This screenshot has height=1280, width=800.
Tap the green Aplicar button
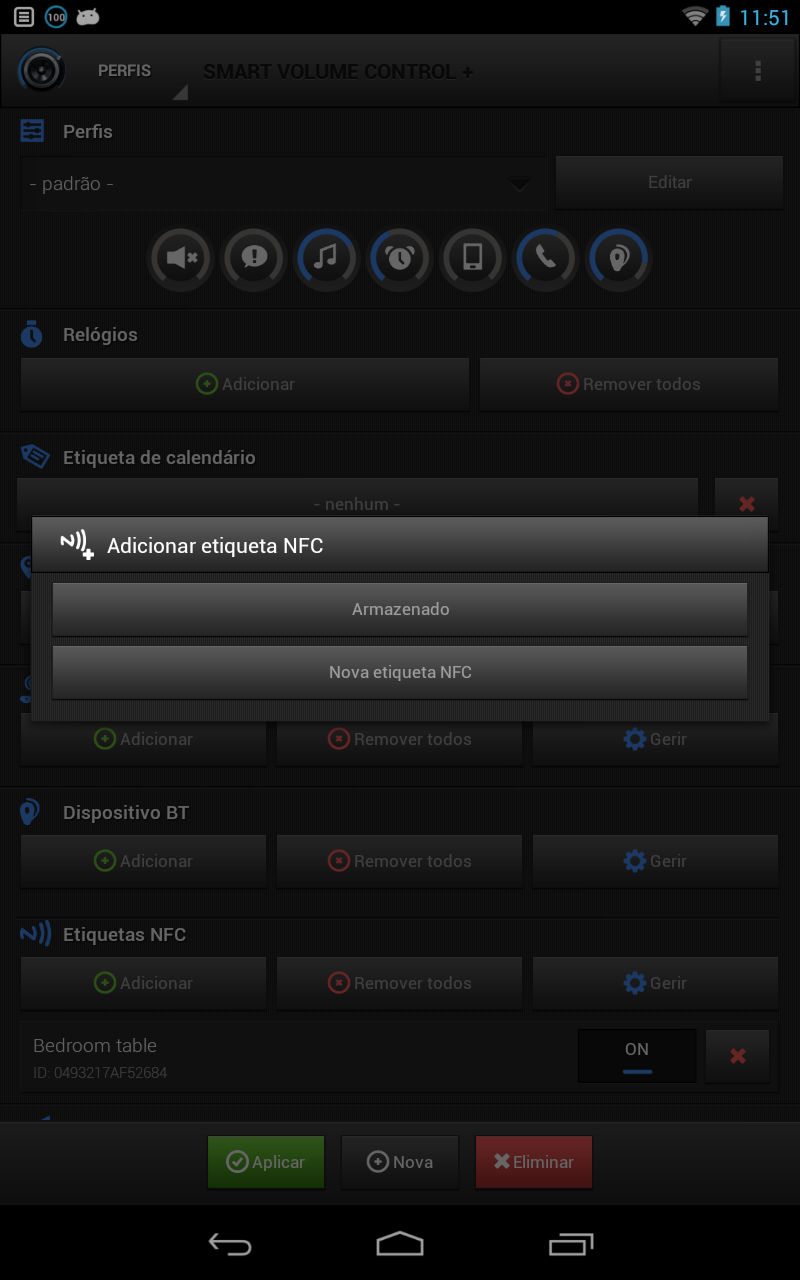click(x=266, y=1162)
